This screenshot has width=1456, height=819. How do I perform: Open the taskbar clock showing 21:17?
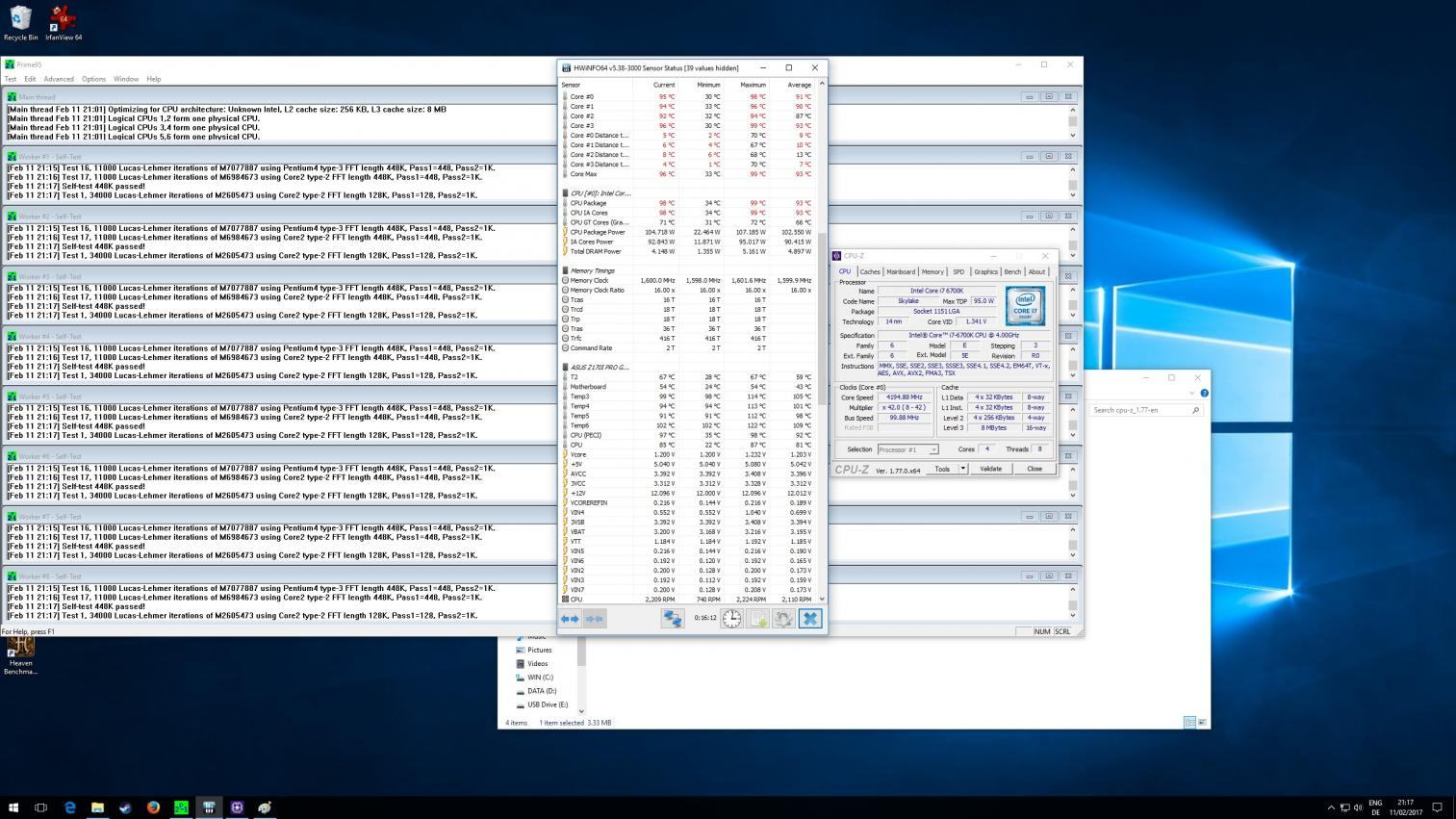[1406, 807]
